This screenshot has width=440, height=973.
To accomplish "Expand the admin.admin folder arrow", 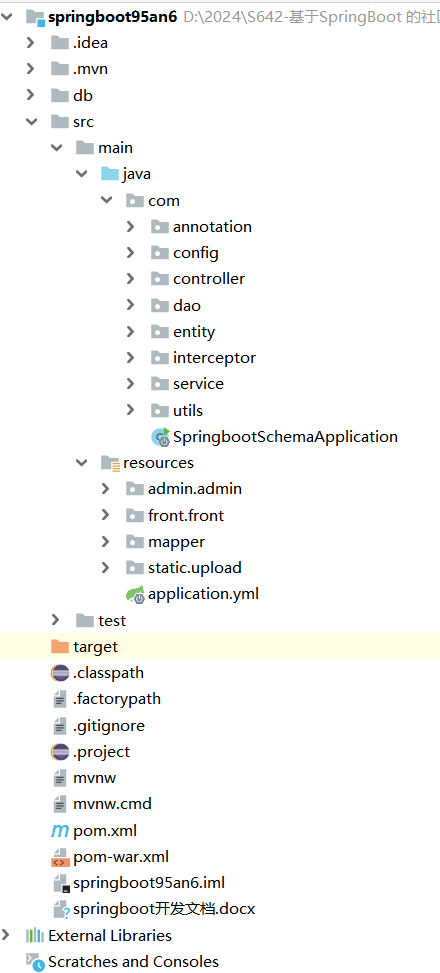I will coord(106,488).
